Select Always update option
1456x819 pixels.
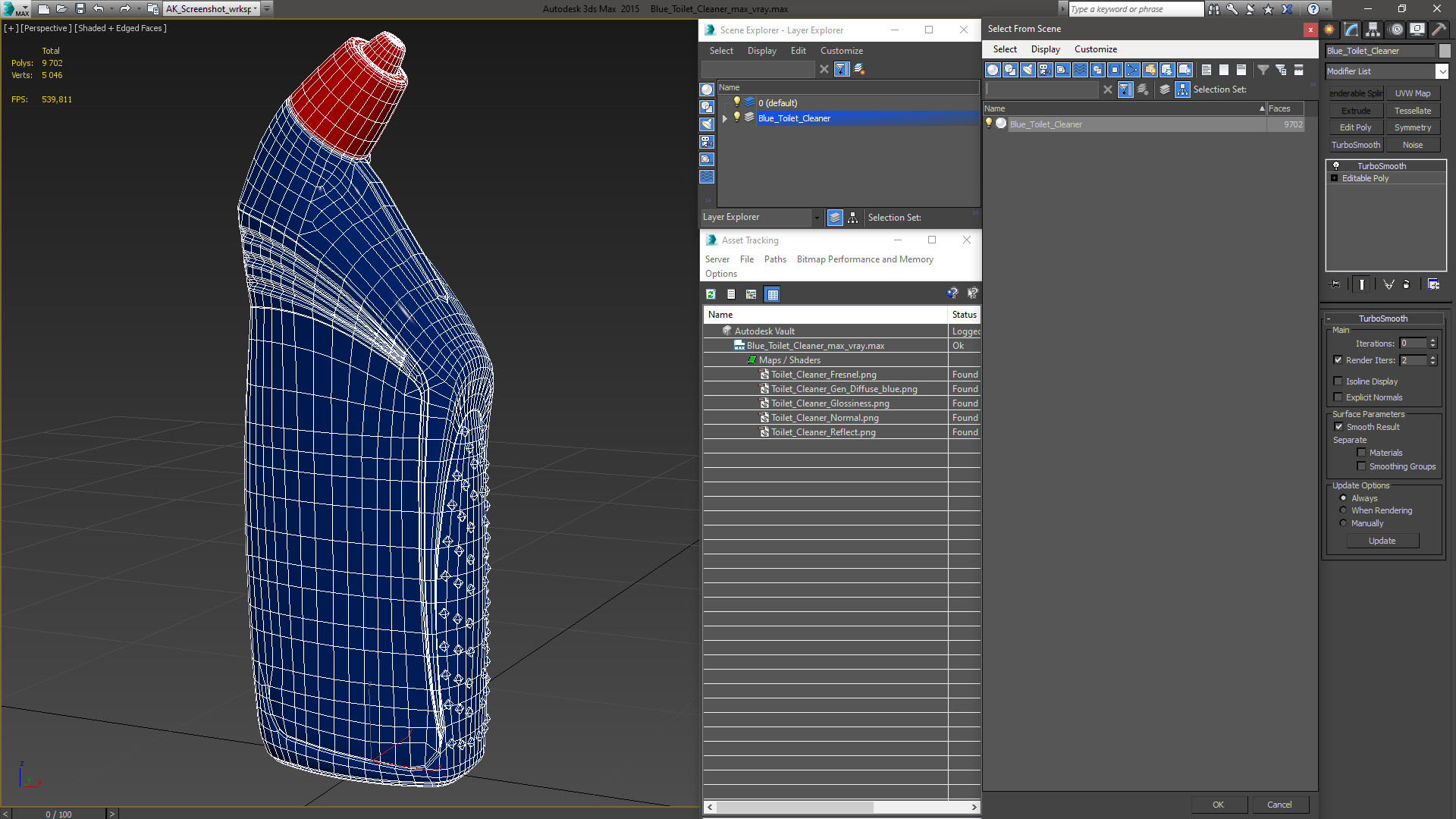(1343, 498)
